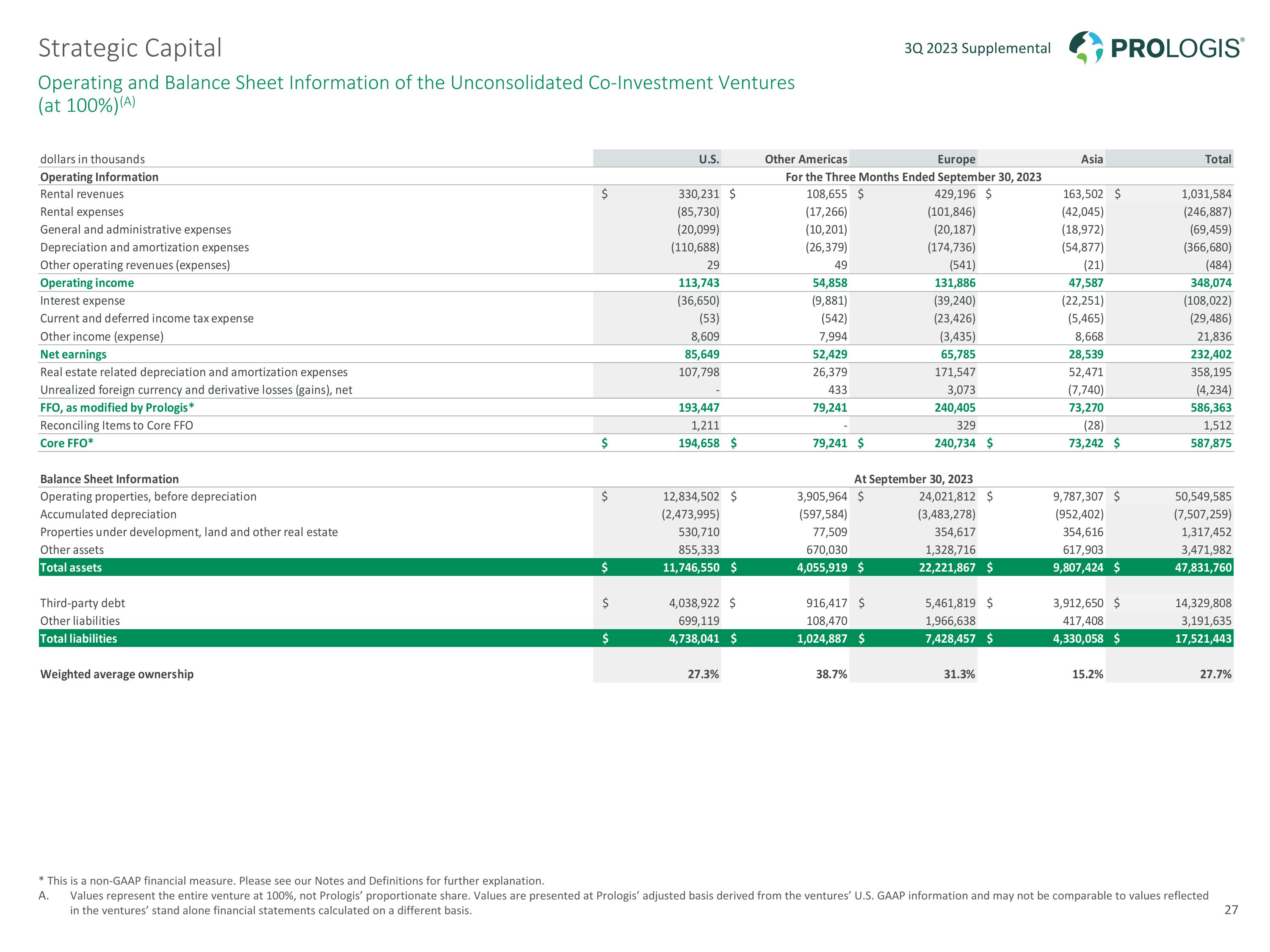
Task: Click the Balance Sheet Information section heading
Action: click(109, 479)
